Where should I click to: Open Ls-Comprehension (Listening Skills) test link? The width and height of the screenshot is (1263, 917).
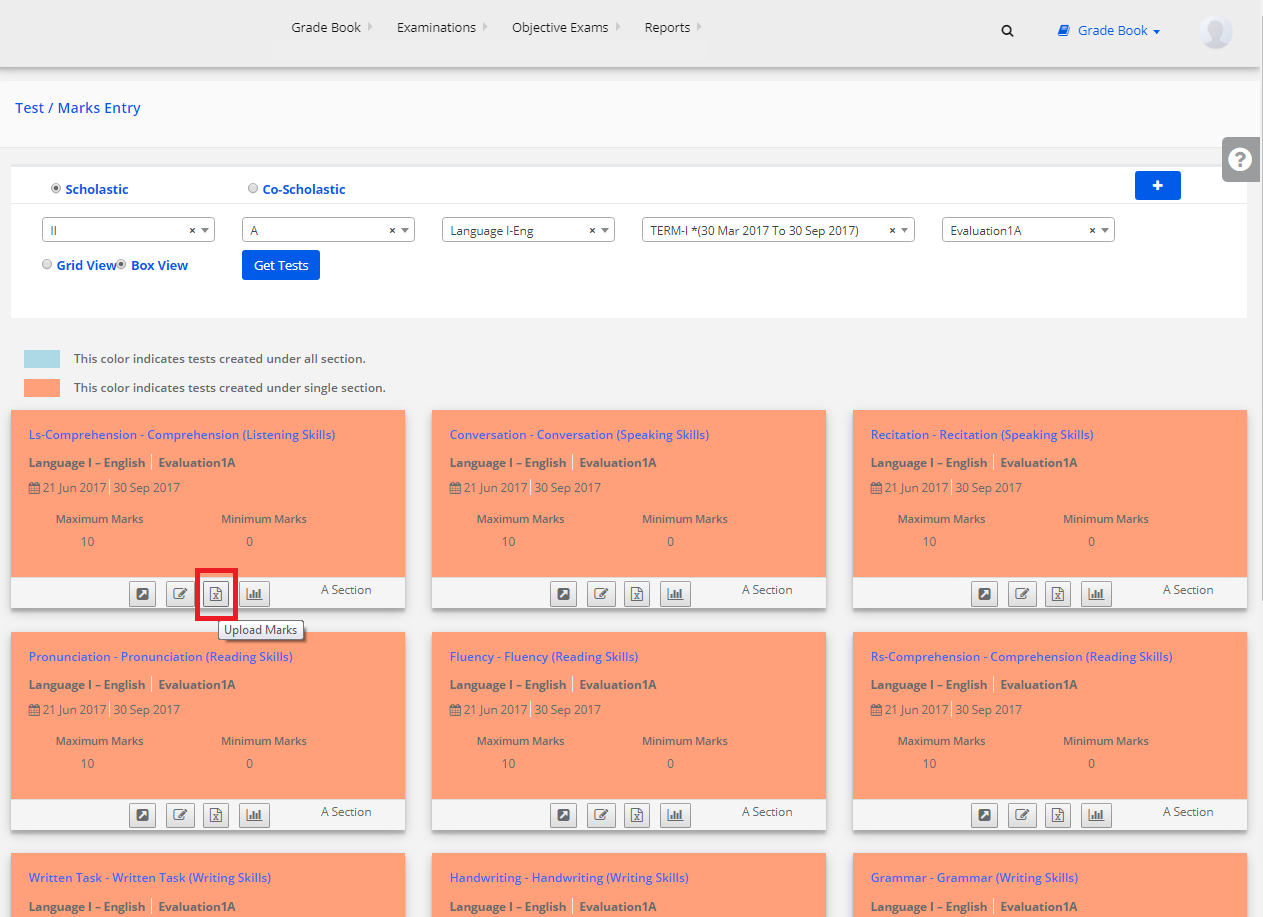tap(182, 435)
